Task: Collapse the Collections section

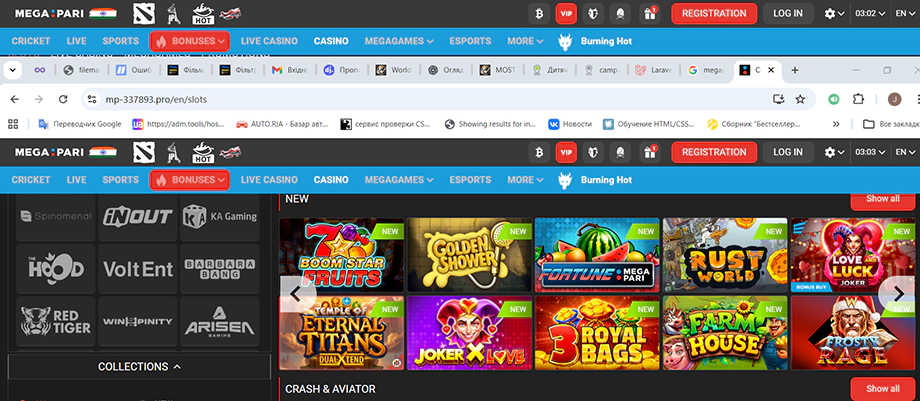Action: [x=139, y=367]
